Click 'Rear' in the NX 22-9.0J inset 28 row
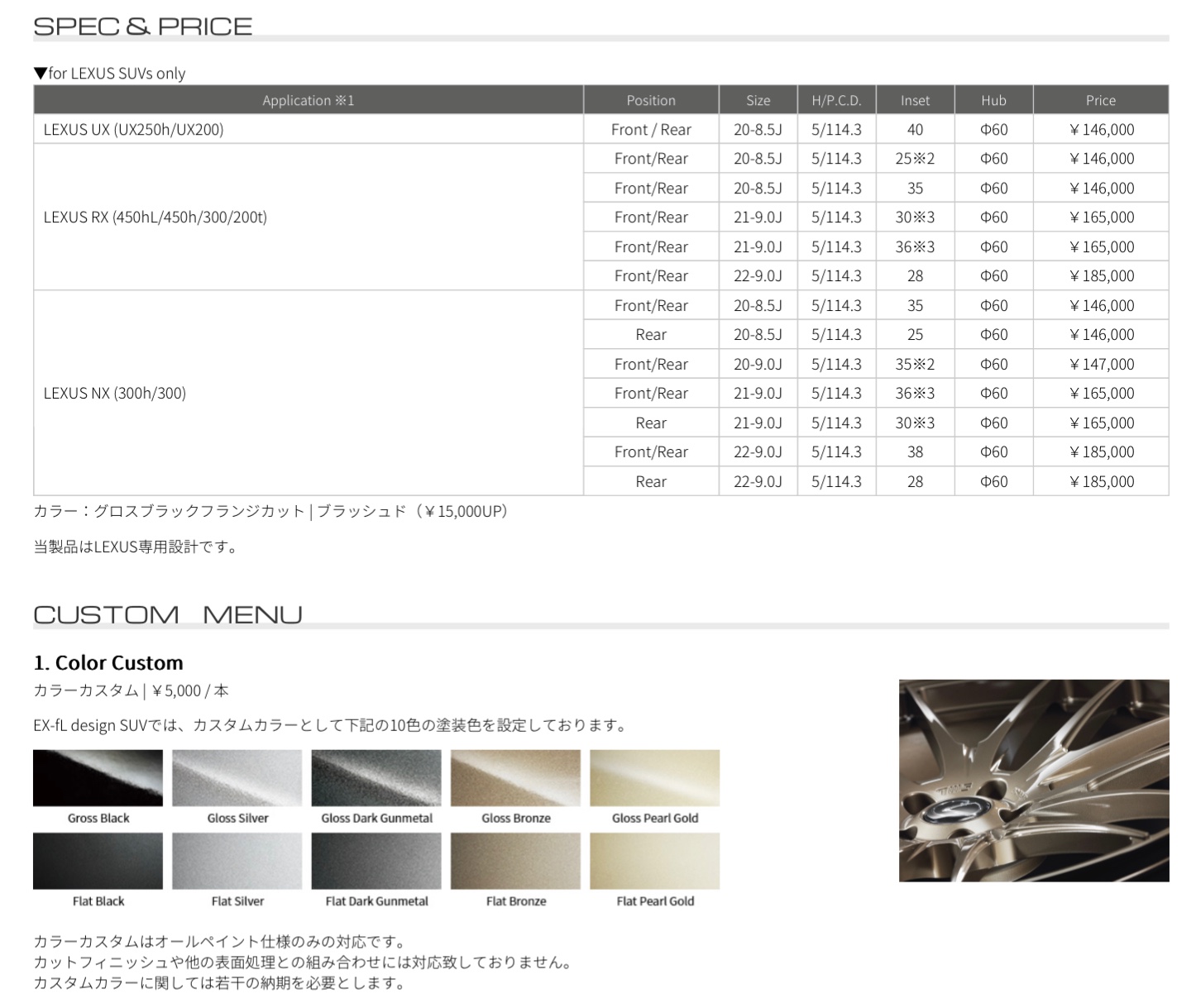The width and height of the screenshot is (1196, 1008). point(651,481)
